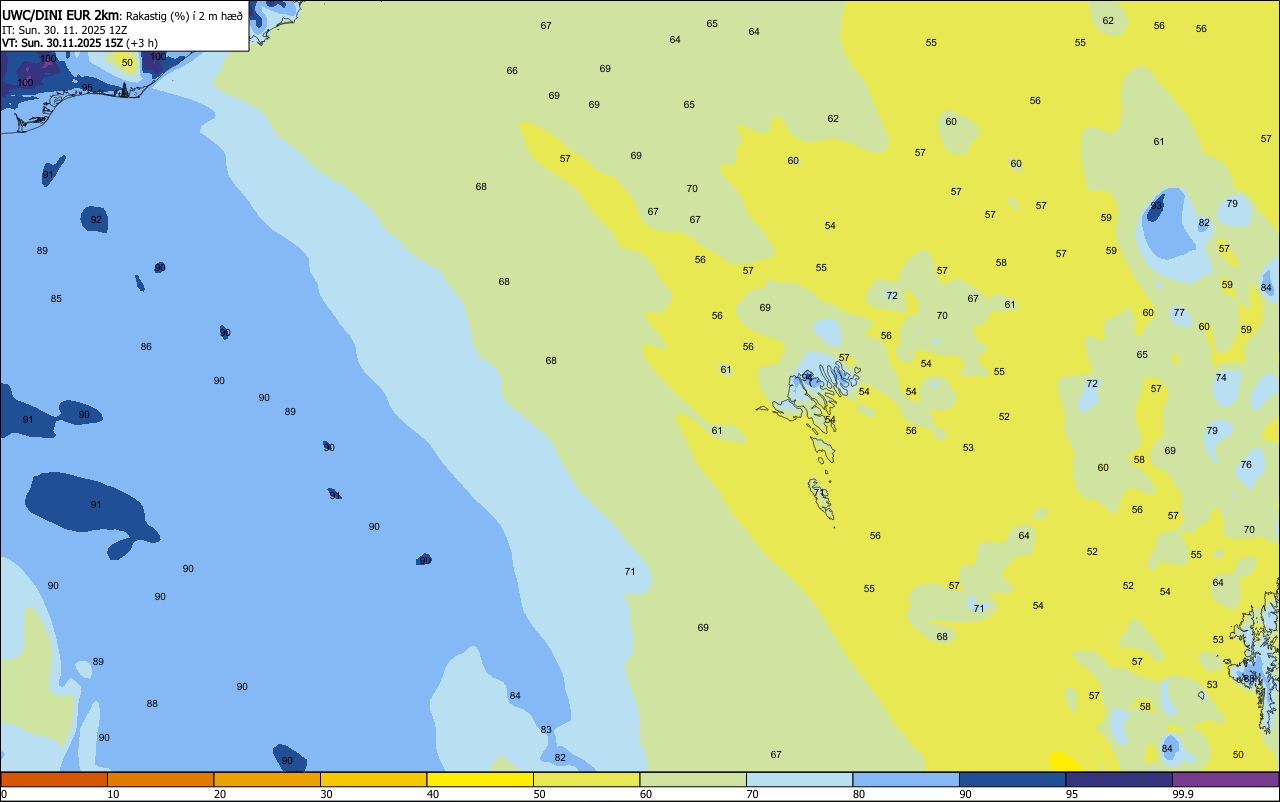Screen dimensions: 1280x802
Task: Click the '40' legend scale label
Action: click(x=432, y=794)
